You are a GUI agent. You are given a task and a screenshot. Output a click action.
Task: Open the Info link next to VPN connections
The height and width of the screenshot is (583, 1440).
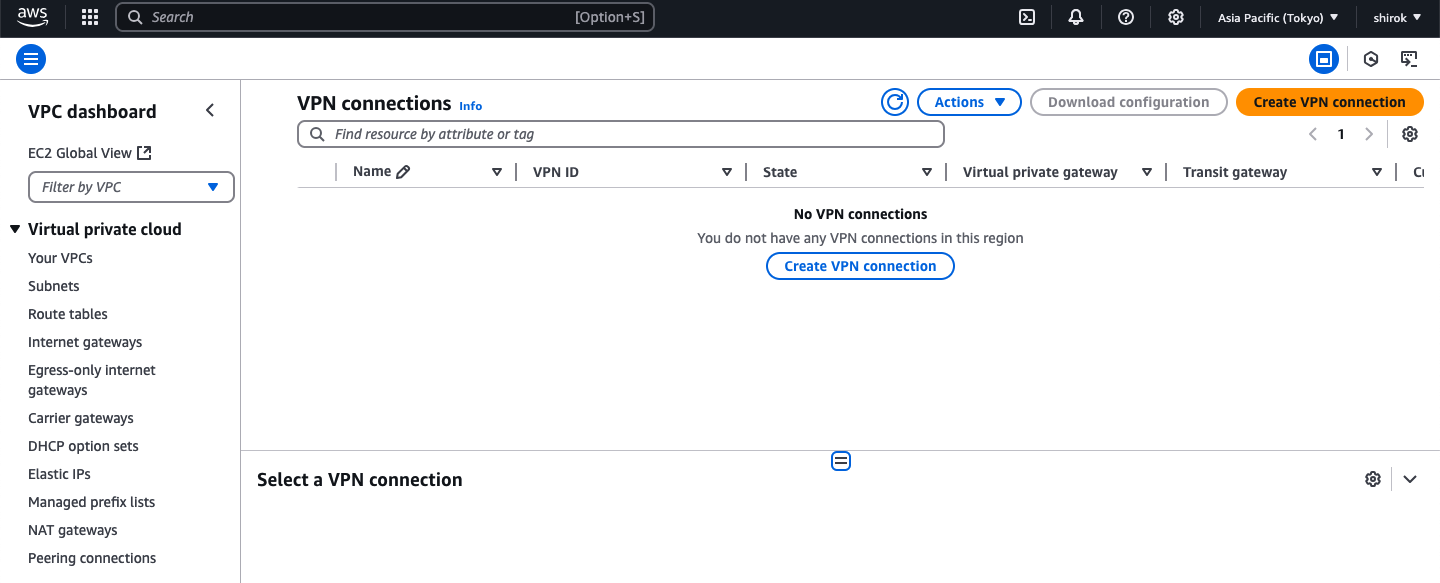point(470,106)
